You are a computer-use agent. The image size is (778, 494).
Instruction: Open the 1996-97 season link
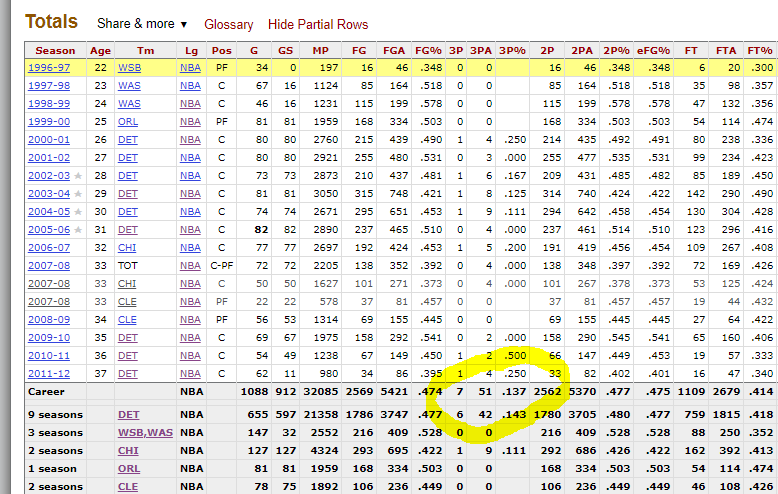49,68
